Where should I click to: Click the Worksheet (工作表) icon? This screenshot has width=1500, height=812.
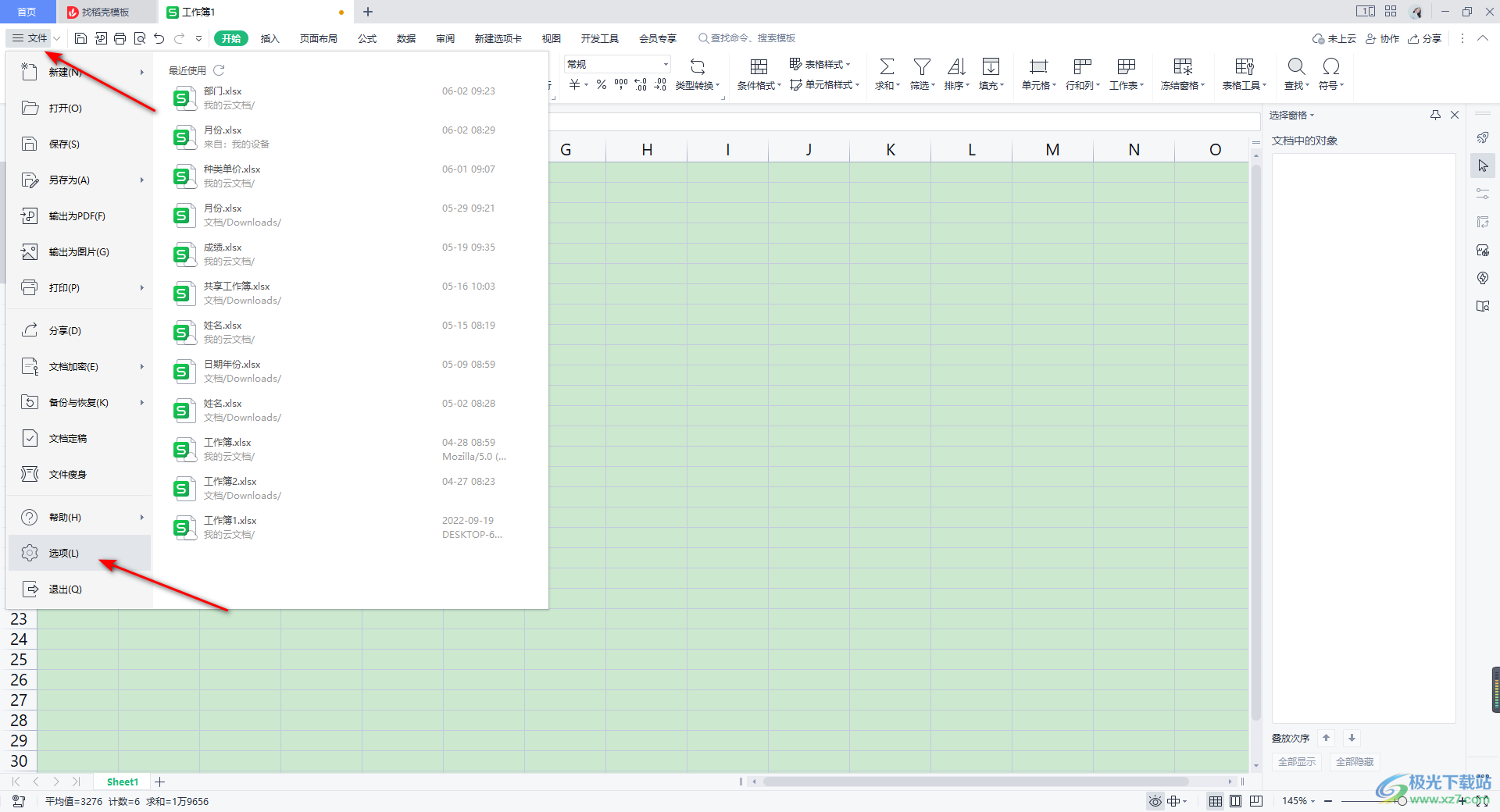pos(1126,66)
